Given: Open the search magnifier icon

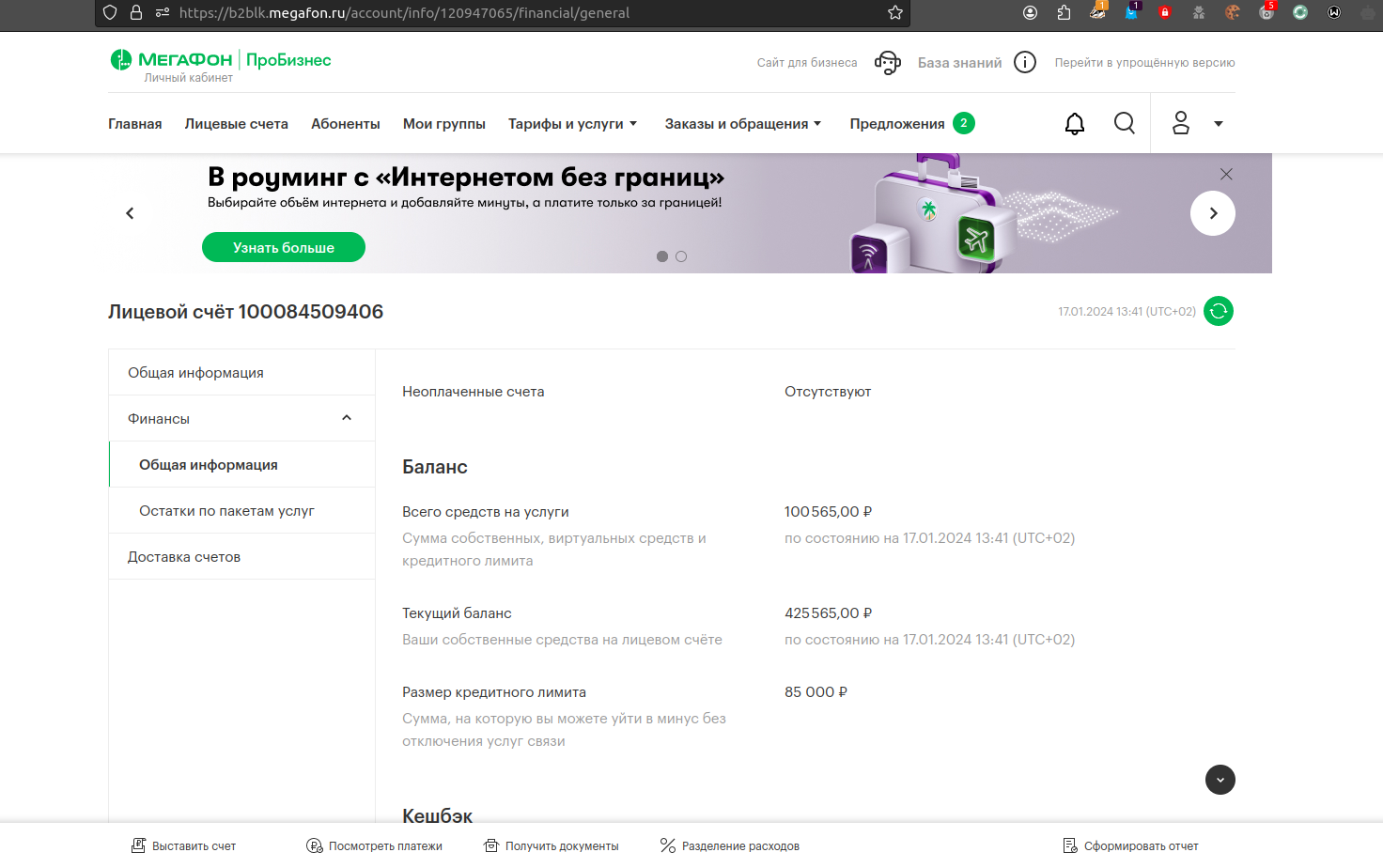Looking at the screenshot, I should coord(1125,123).
